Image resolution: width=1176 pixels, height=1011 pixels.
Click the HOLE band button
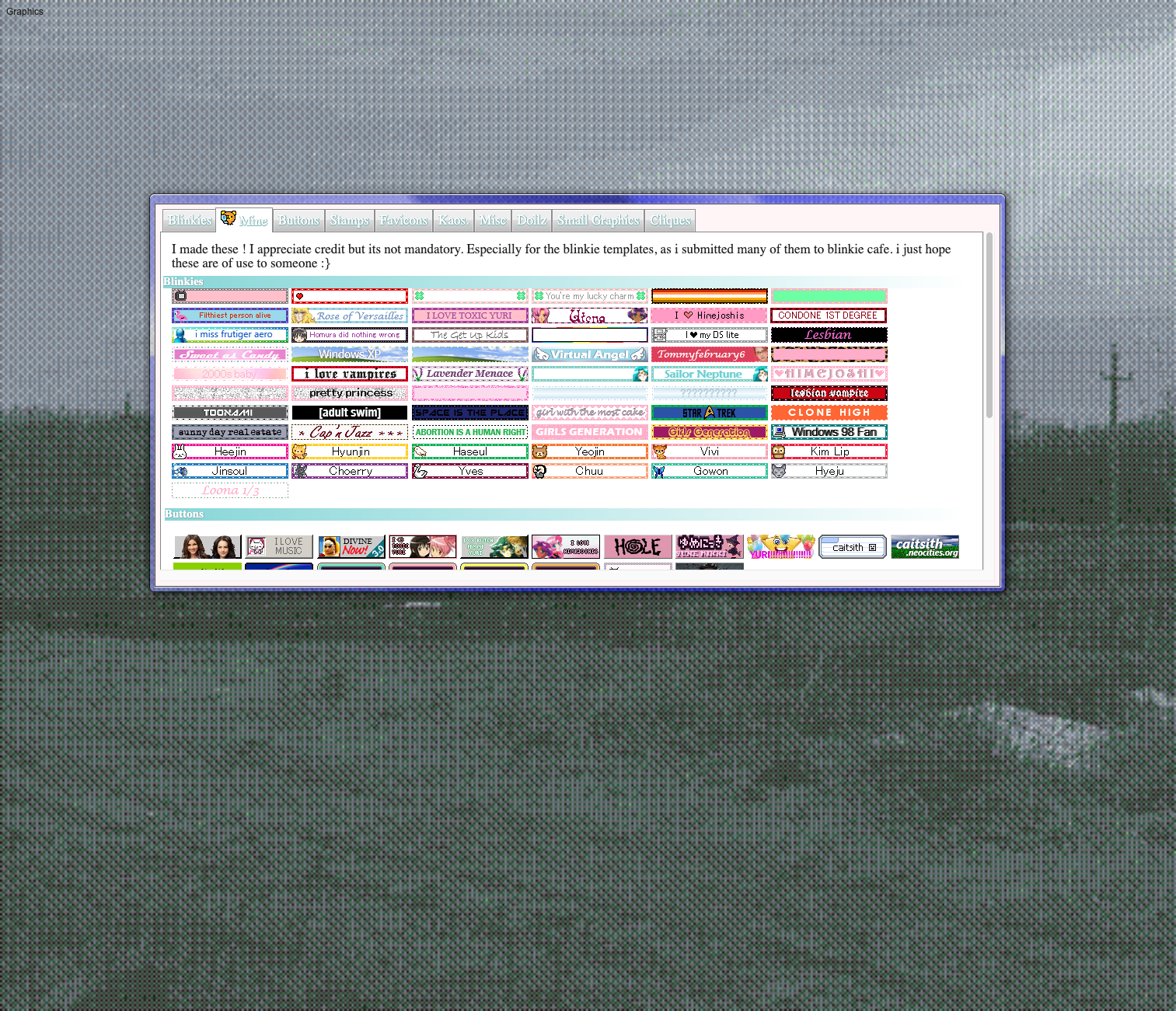point(637,547)
